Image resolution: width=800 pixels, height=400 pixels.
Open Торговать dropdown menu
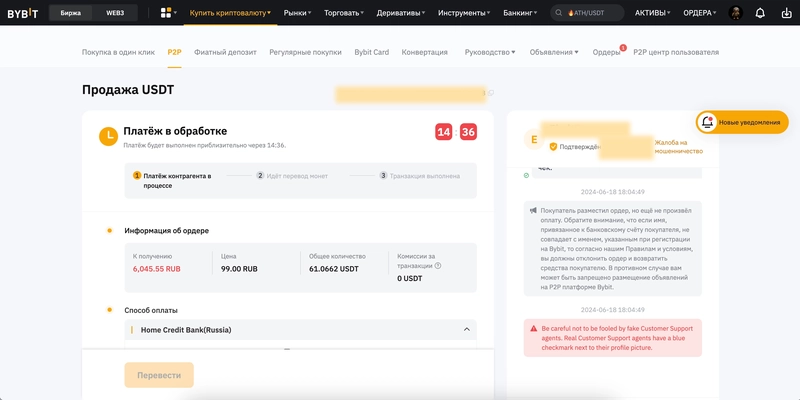pos(344,13)
